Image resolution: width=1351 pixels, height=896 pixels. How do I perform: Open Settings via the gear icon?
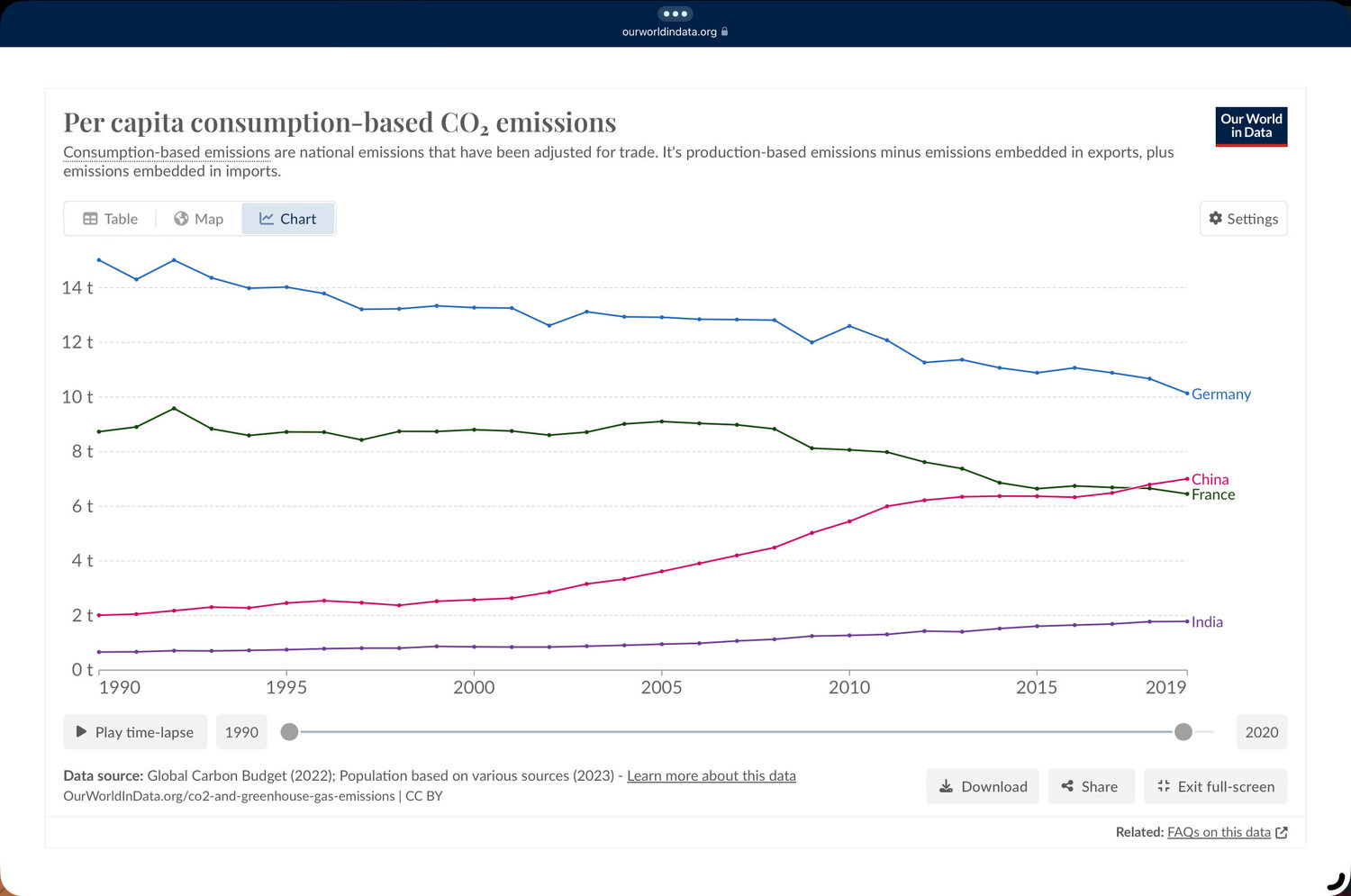click(x=1216, y=219)
